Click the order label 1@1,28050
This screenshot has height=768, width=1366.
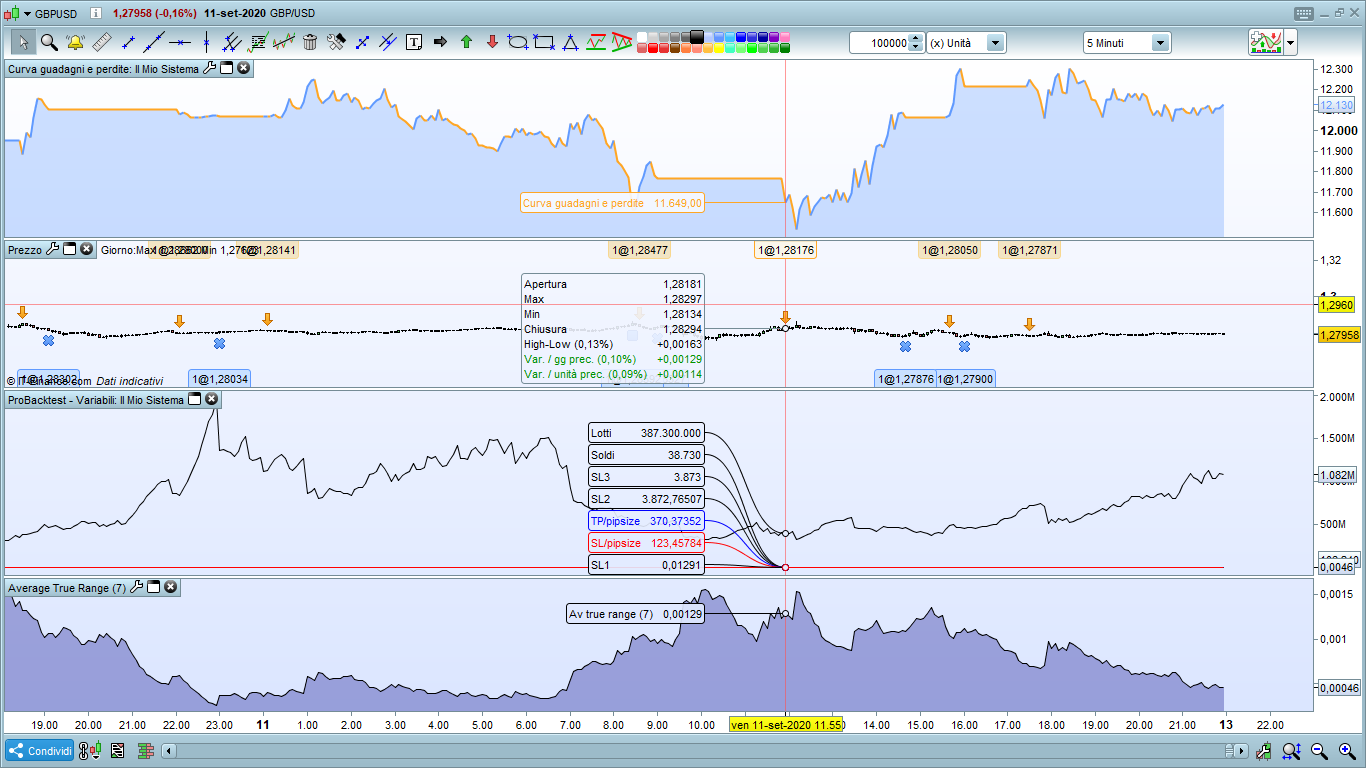950,250
